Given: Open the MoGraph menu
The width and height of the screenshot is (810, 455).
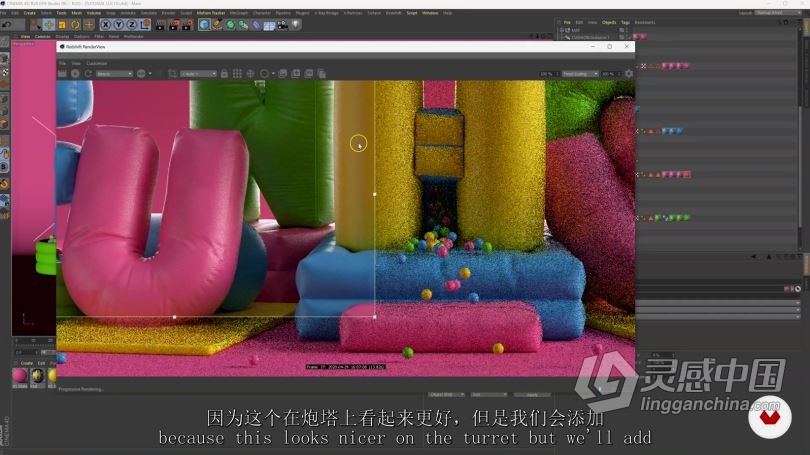Looking at the screenshot, I should click(x=239, y=13).
